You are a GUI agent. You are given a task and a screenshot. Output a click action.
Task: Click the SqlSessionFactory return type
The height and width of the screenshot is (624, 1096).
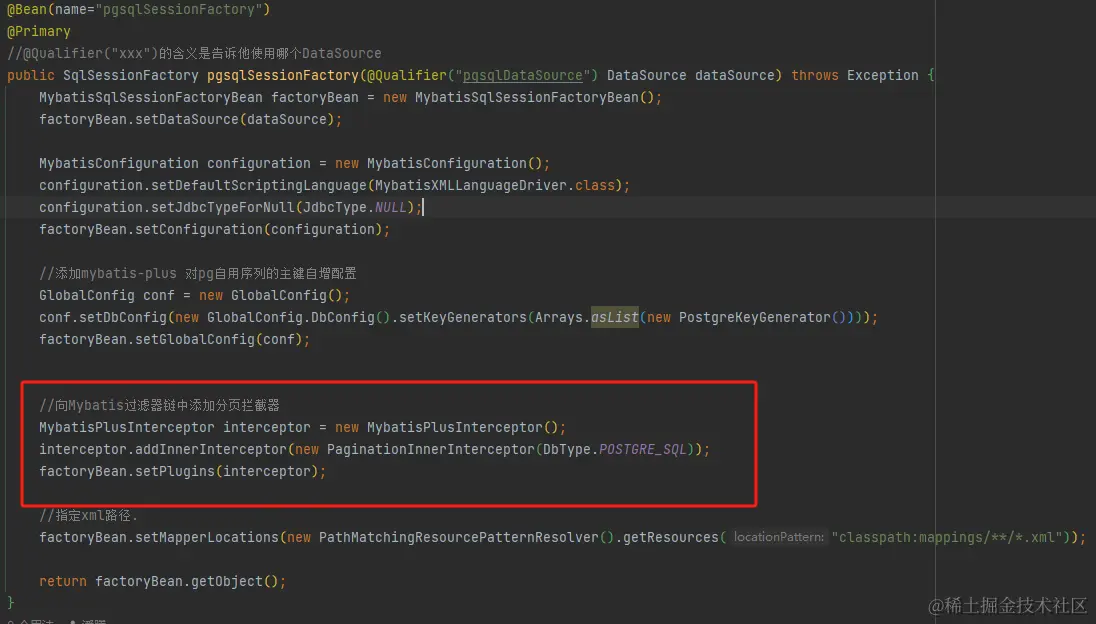click(131, 75)
